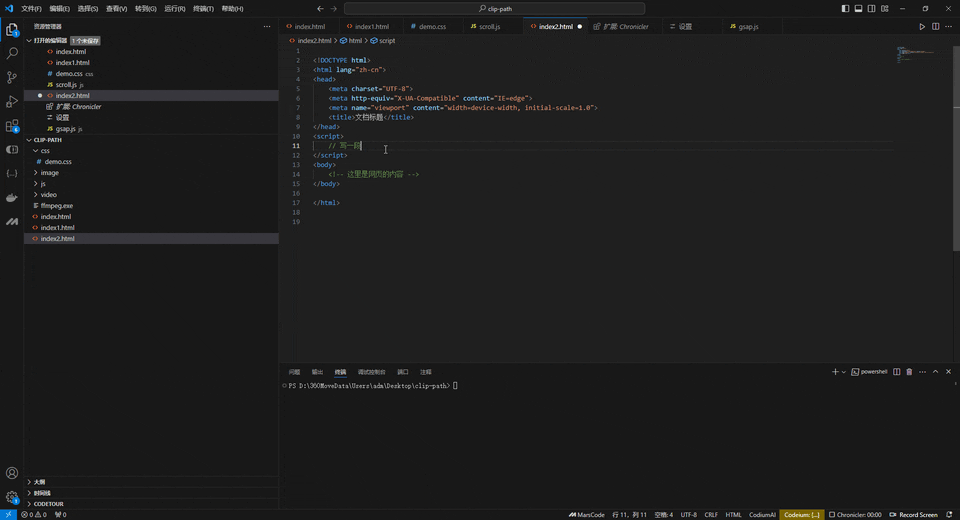Open Source Control view in activity bar
The height and width of the screenshot is (520, 960).
pyautogui.click(x=12, y=77)
